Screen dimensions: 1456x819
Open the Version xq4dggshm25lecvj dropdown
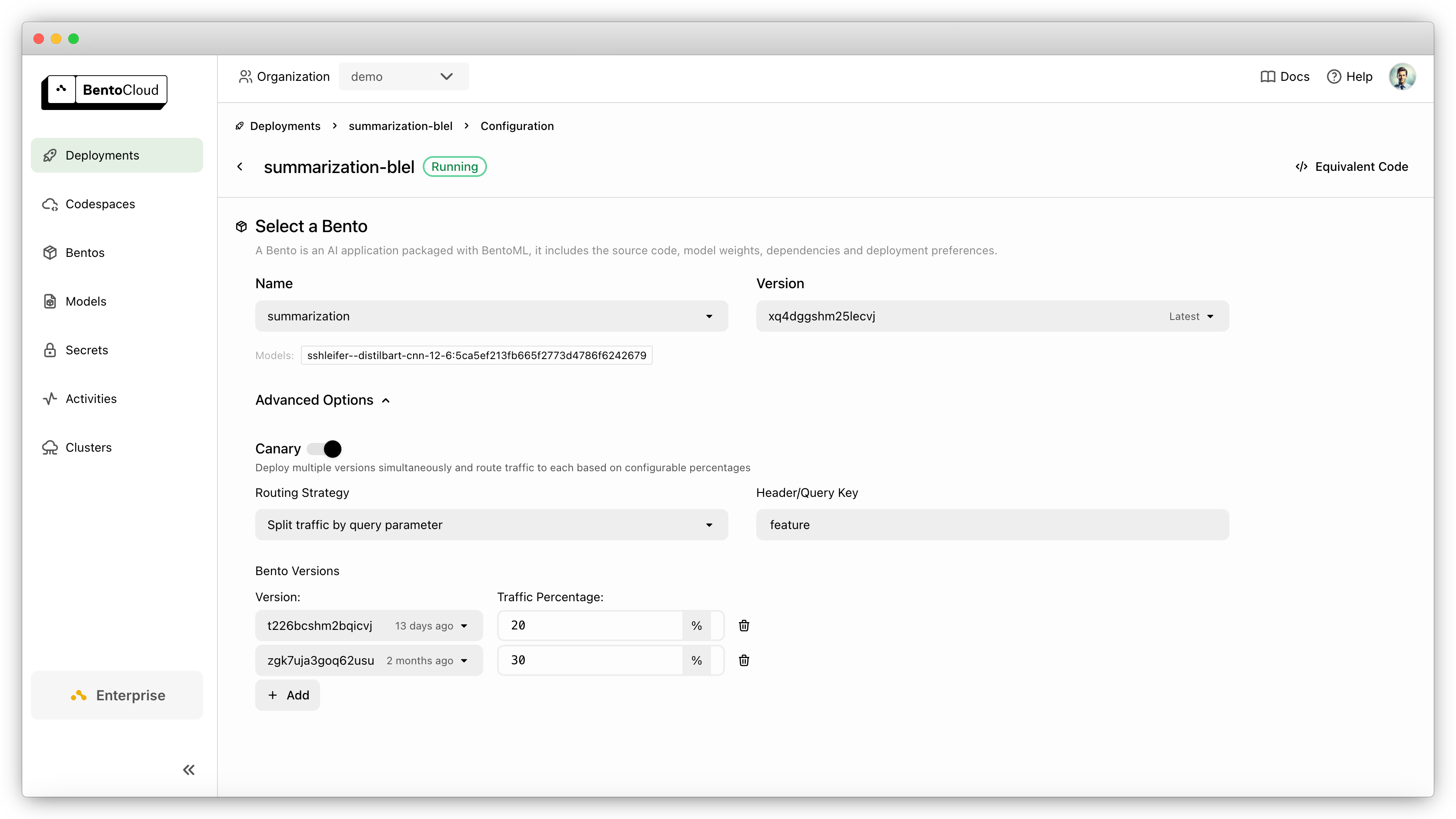(x=992, y=316)
